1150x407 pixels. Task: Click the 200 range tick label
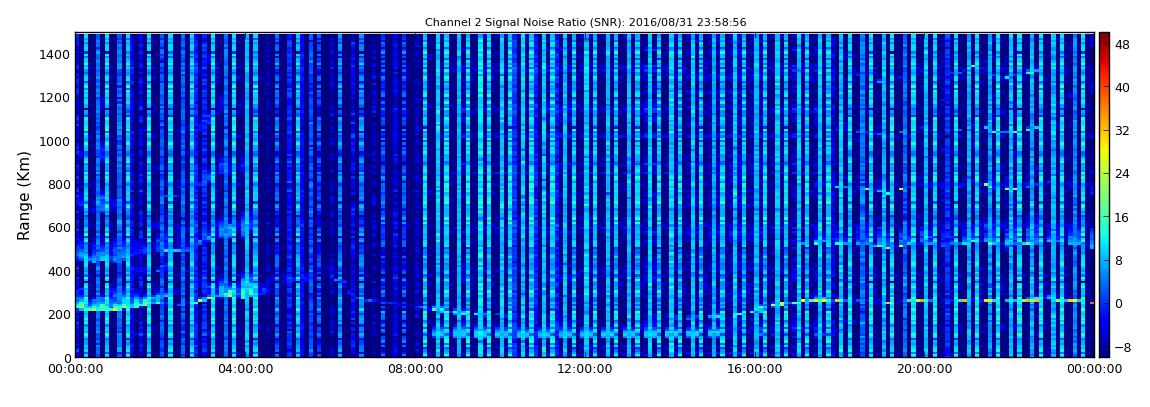point(56,314)
